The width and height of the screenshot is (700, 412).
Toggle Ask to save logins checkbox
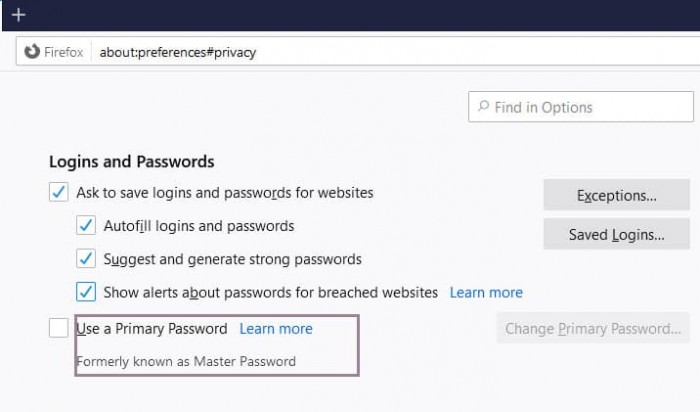pos(59,193)
